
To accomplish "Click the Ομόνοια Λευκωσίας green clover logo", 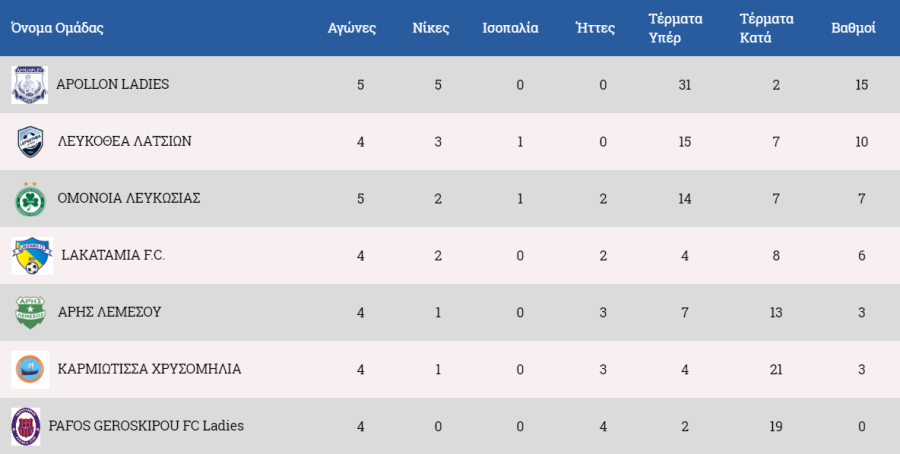I will [x=30, y=199].
